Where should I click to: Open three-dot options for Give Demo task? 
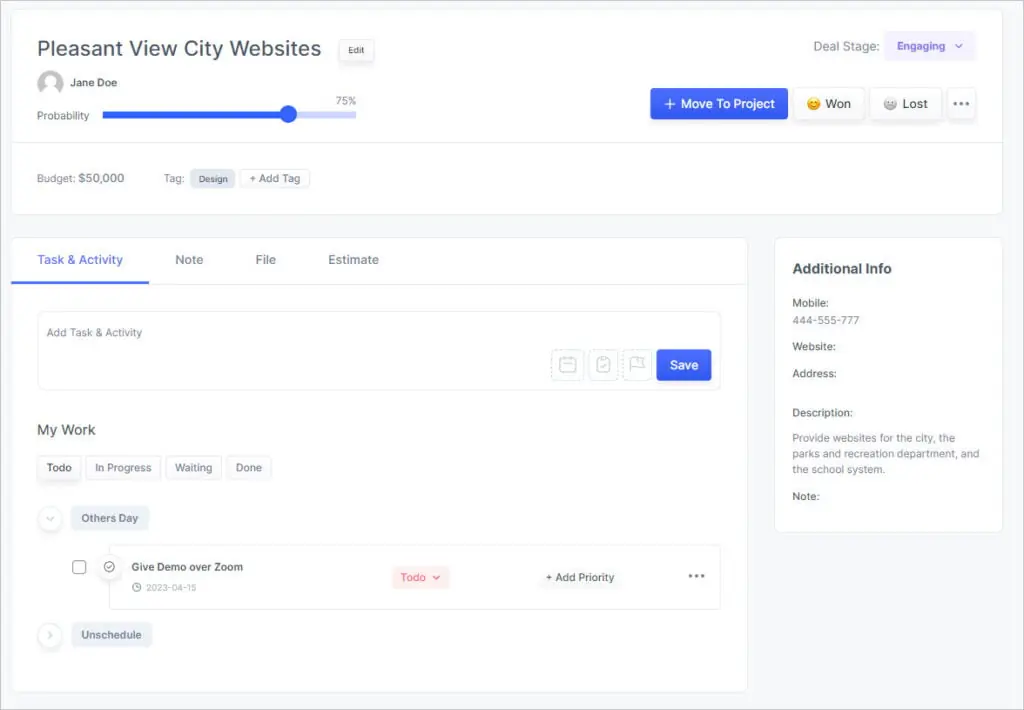(696, 576)
